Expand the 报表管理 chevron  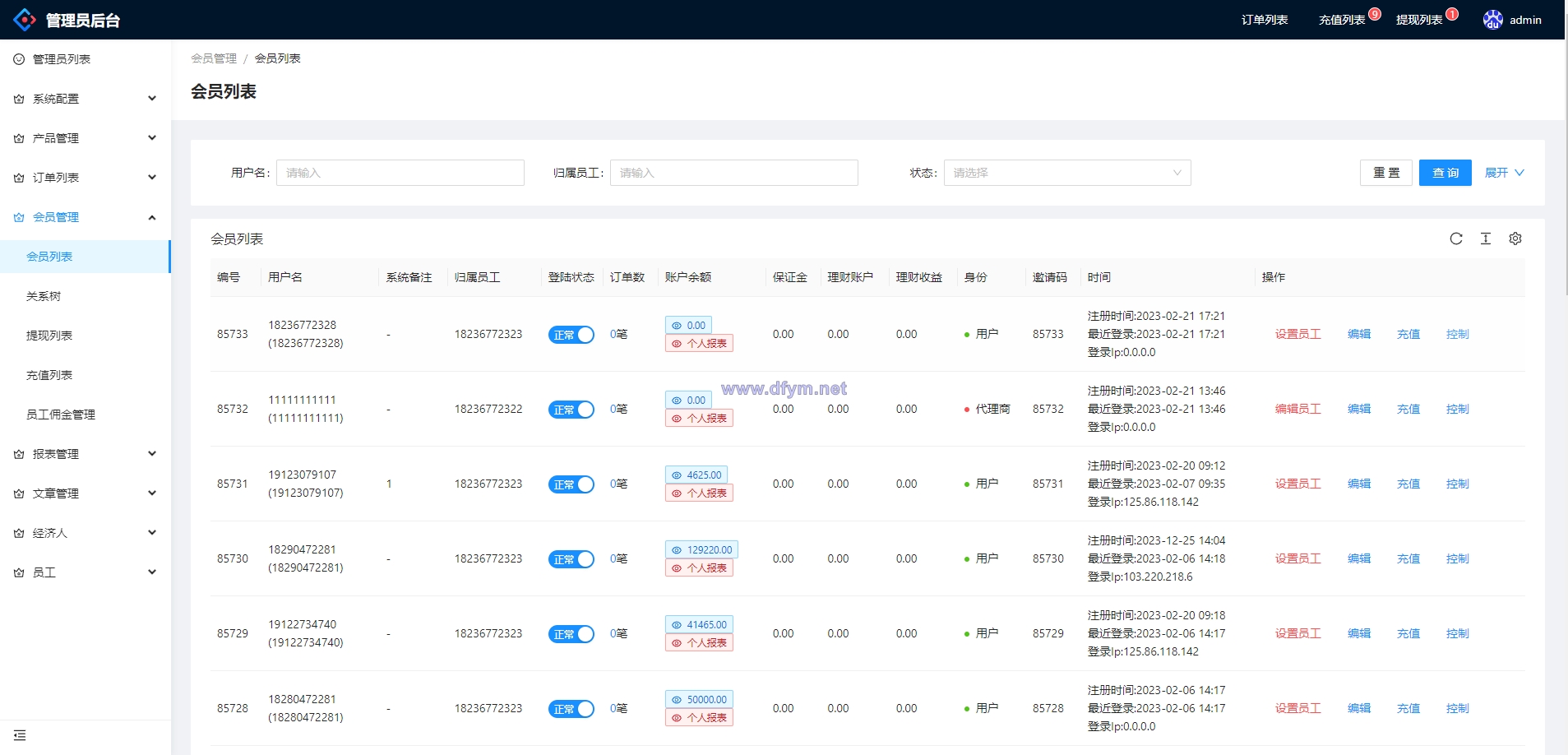[x=152, y=454]
